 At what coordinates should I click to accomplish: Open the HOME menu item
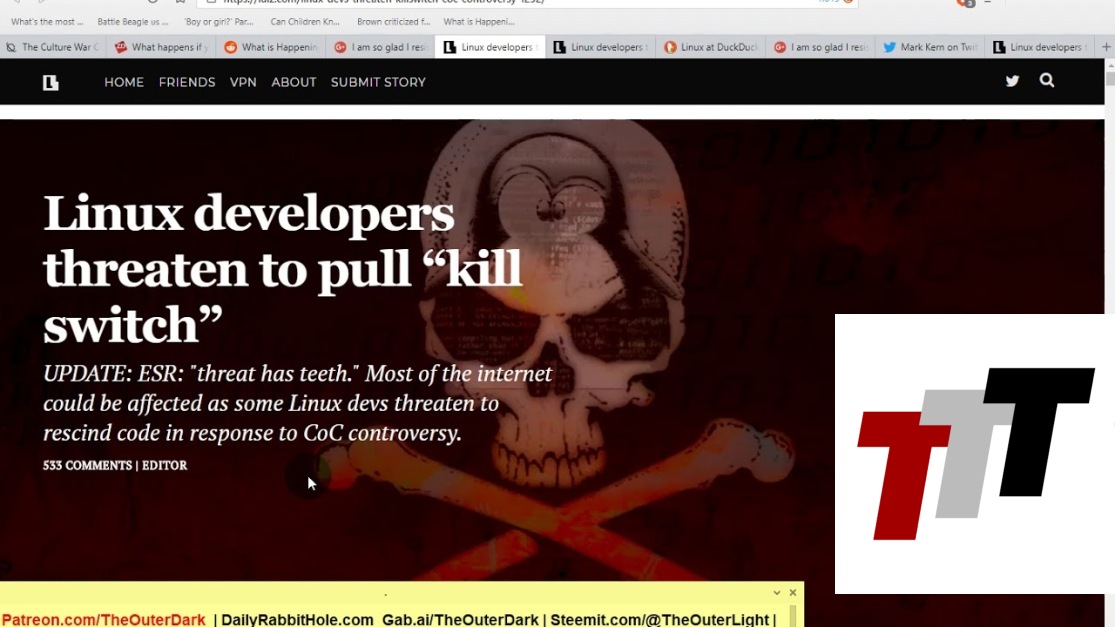pyautogui.click(x=124, y=82)
